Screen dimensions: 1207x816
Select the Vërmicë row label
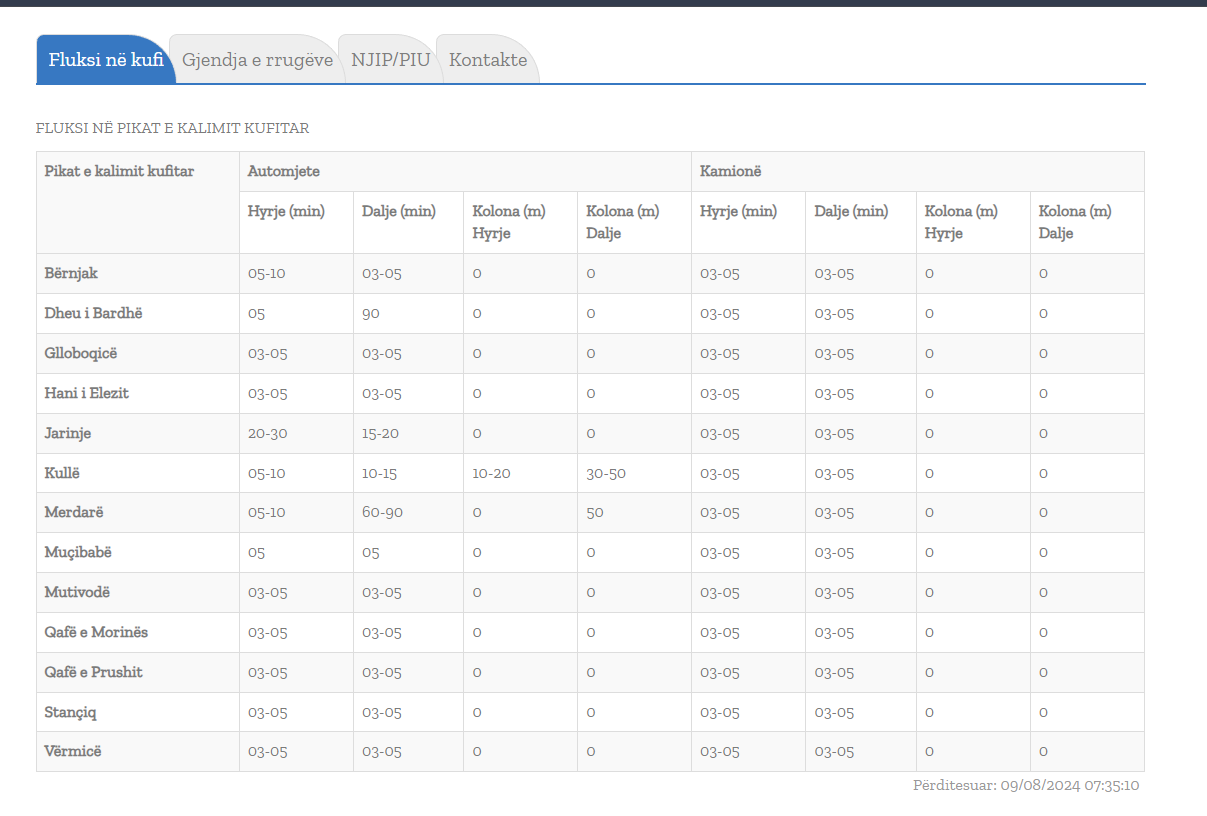pos(73,751)
